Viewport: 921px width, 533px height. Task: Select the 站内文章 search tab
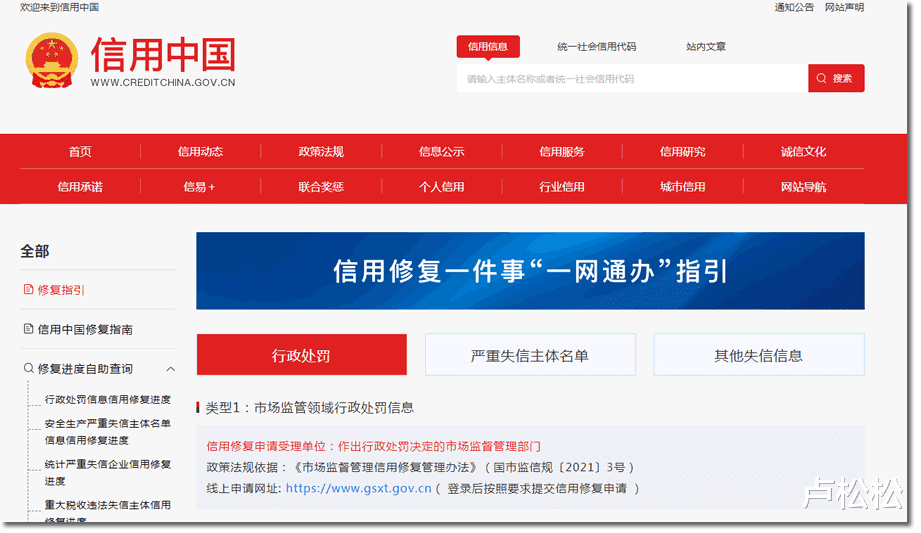[706, 46]
